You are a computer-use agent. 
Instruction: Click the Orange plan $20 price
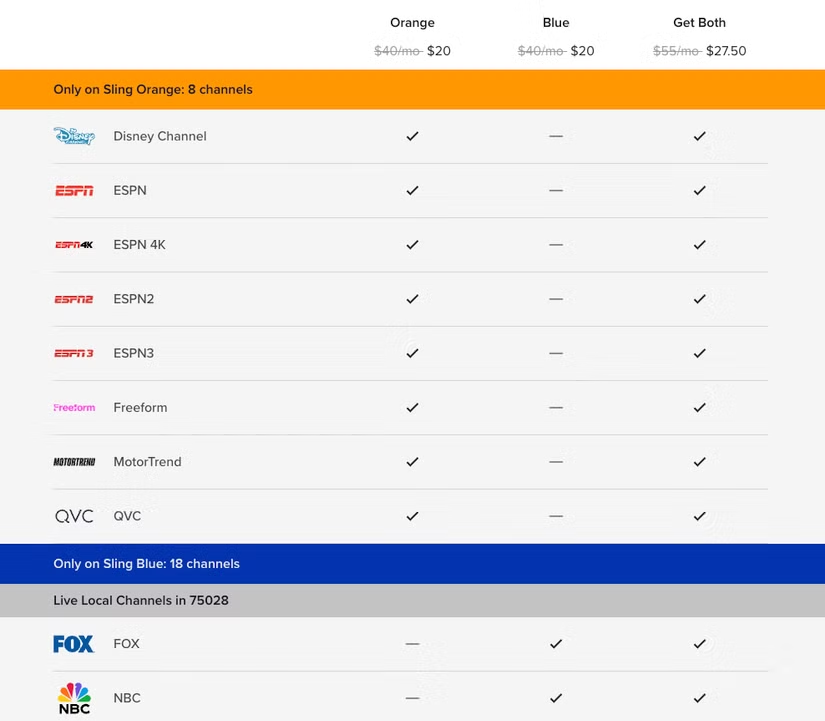click(x=439, y=51)
